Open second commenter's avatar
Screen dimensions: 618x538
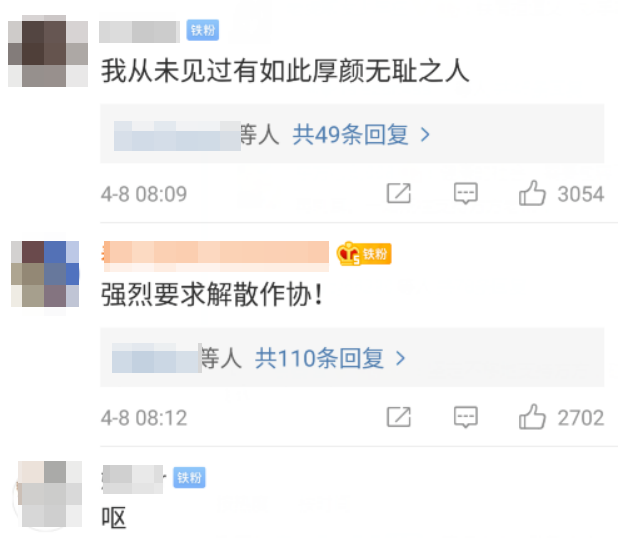click(45, 274)
